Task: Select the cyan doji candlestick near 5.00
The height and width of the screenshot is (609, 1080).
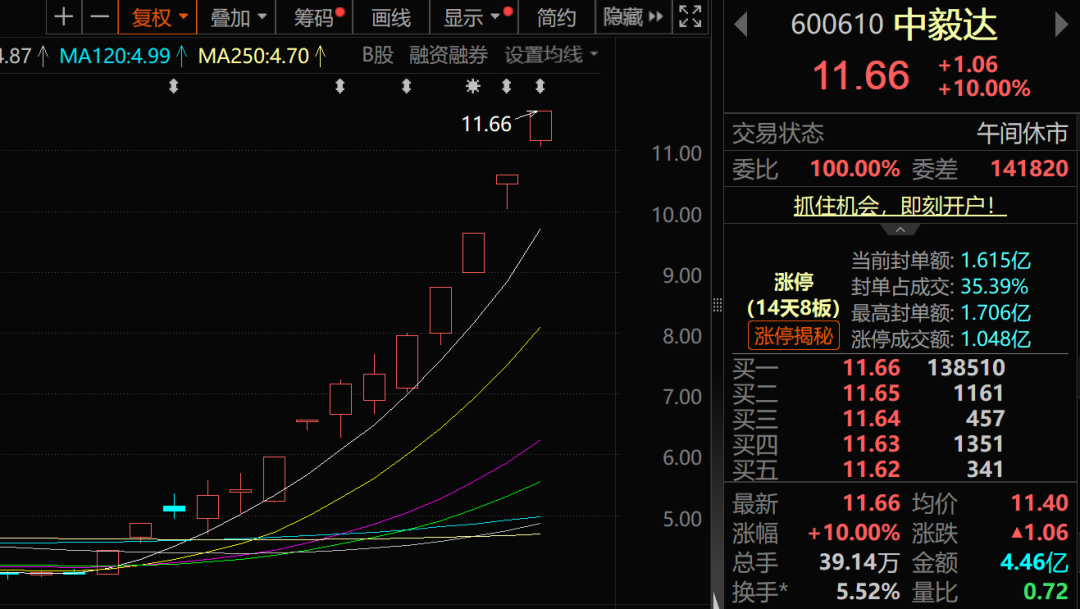Action: (174, 508)
